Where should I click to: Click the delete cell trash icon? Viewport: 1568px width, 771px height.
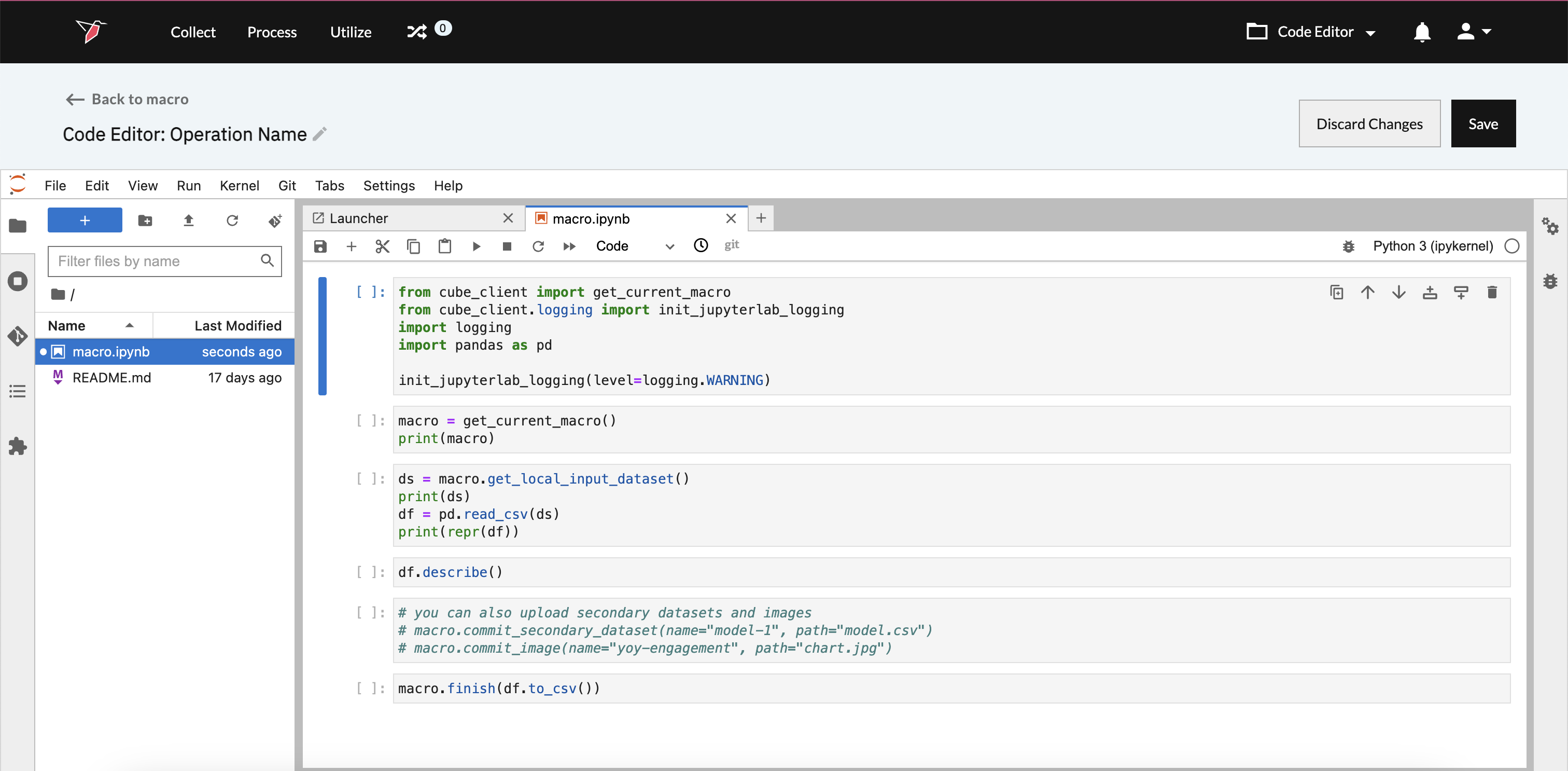pos(1491,292)
